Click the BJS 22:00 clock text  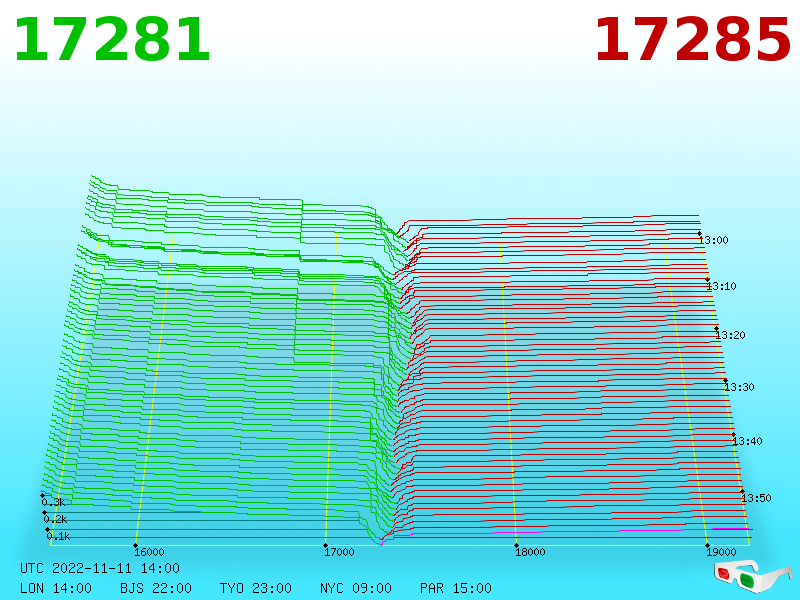point(156,588)
